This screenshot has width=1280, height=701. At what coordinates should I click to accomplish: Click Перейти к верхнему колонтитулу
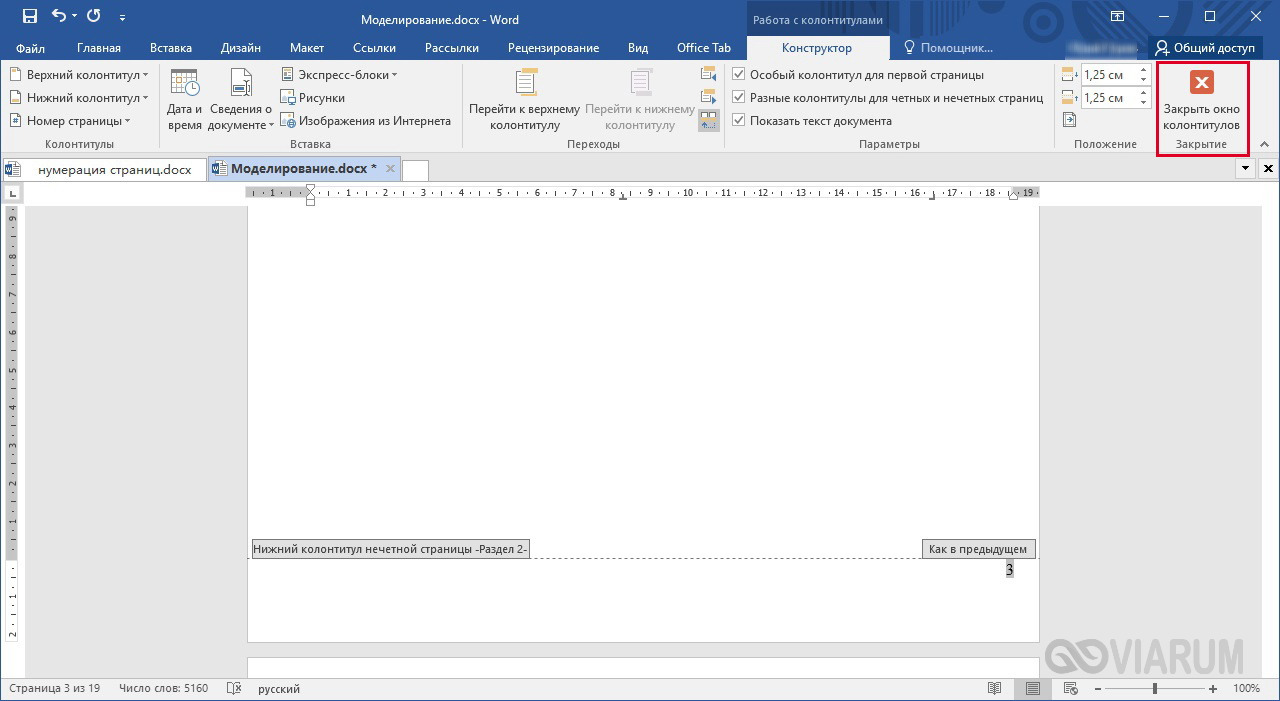(x=525, y=100)
